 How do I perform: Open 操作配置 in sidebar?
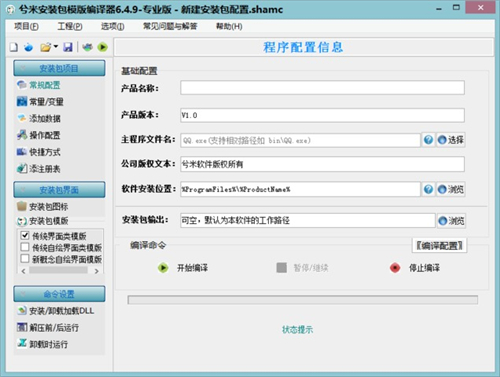point(45,135)
